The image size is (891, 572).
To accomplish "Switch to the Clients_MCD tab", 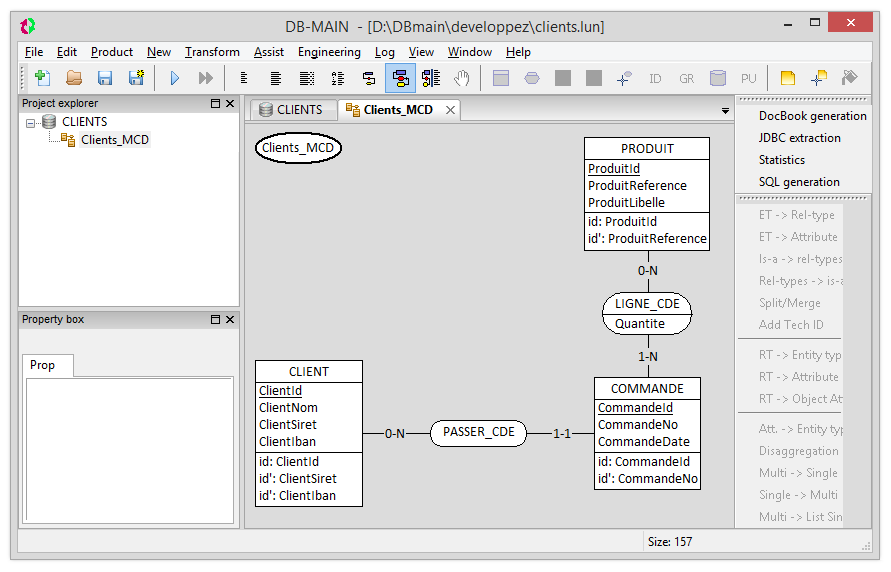I will coord(397,110).
